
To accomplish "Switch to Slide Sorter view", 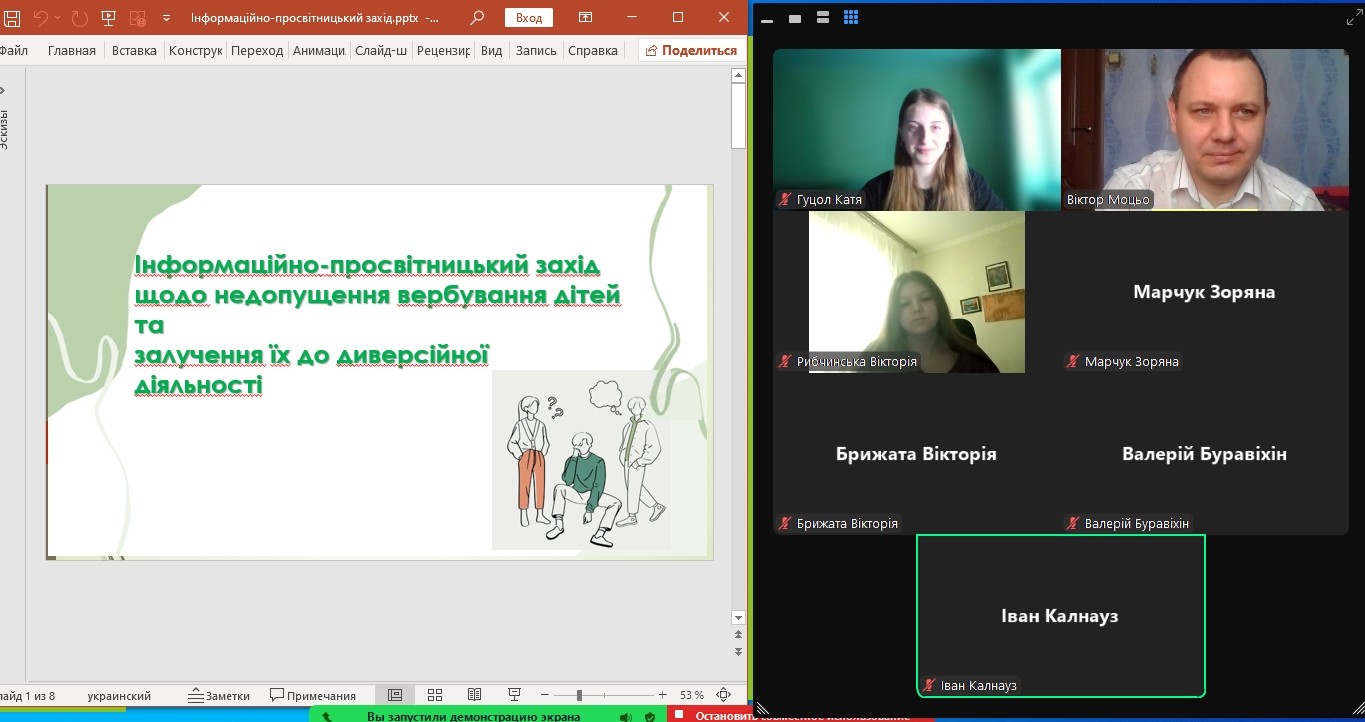I will coord(435,695).
